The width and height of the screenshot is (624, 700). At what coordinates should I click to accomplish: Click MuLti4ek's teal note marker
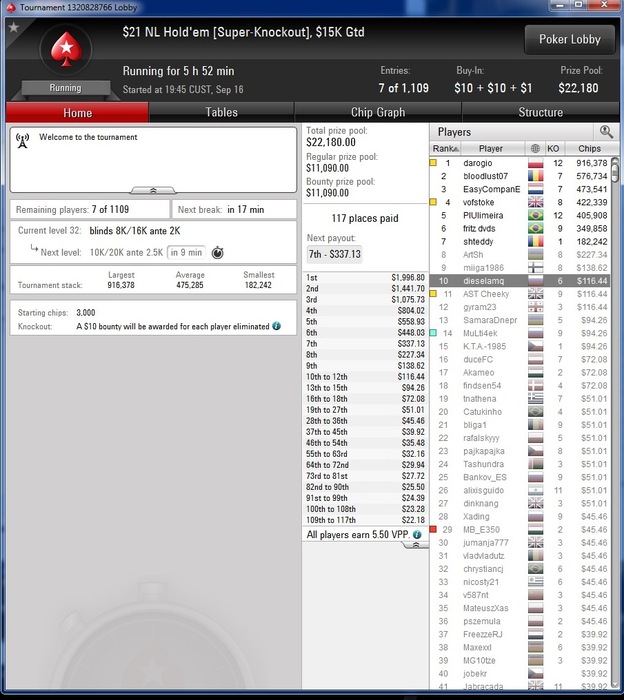click(x=433, y=333)
